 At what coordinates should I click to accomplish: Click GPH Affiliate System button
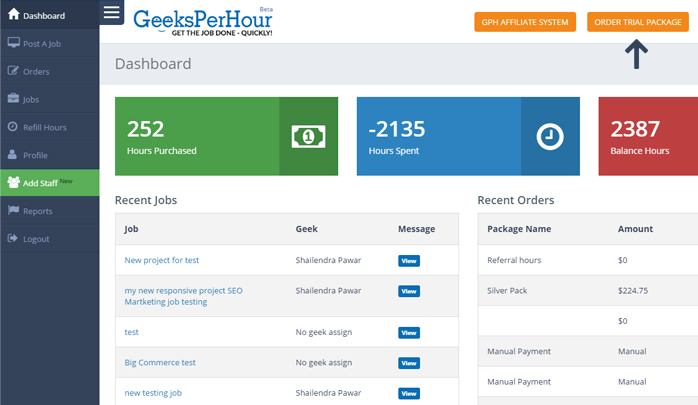(x=525, y=22)
